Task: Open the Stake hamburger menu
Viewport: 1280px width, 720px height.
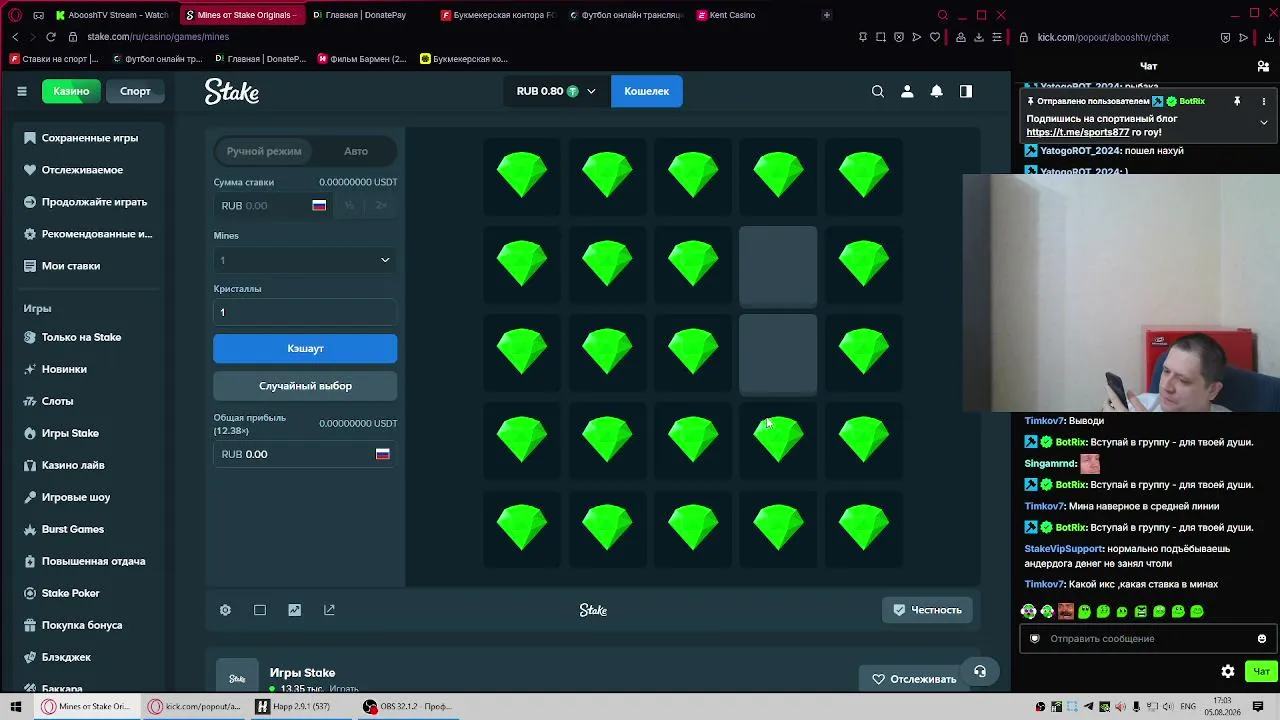Action: pyautogui.click(x=22, y=91)
